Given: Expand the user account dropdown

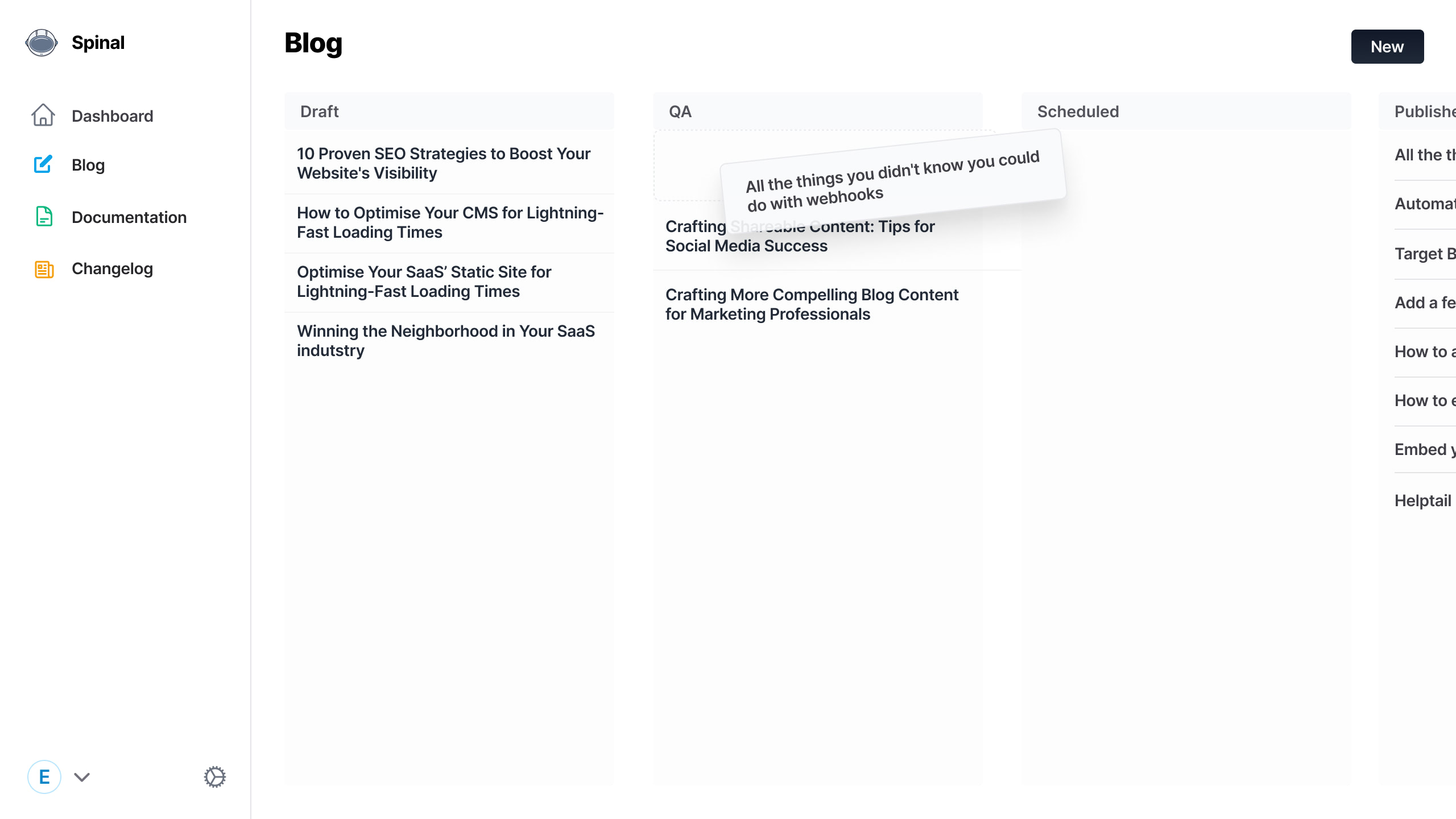Looking at the screenshot, I should pos(82,777).
